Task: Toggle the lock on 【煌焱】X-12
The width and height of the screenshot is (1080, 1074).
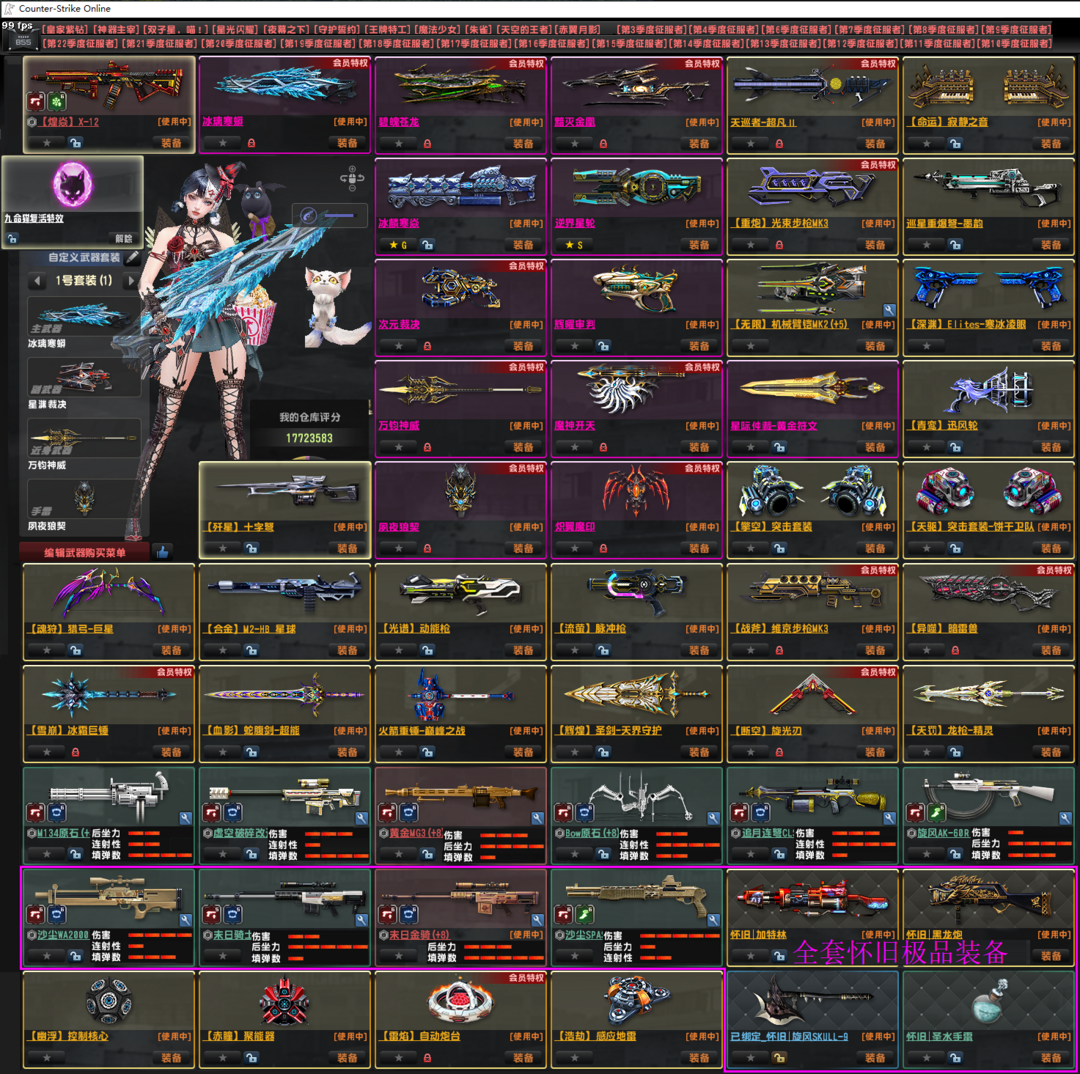Action: click(75, 143)
